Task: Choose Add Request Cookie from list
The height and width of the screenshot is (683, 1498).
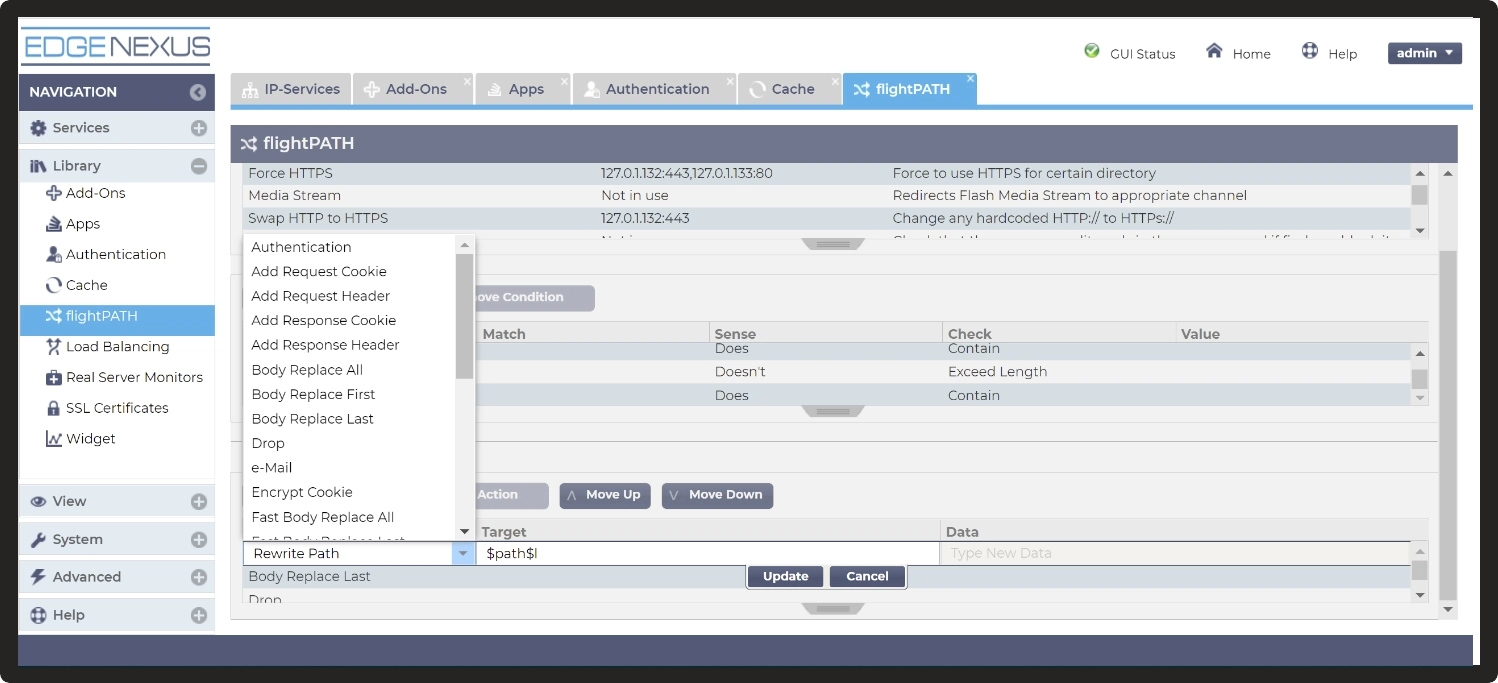Action: [x=349, y=271]
